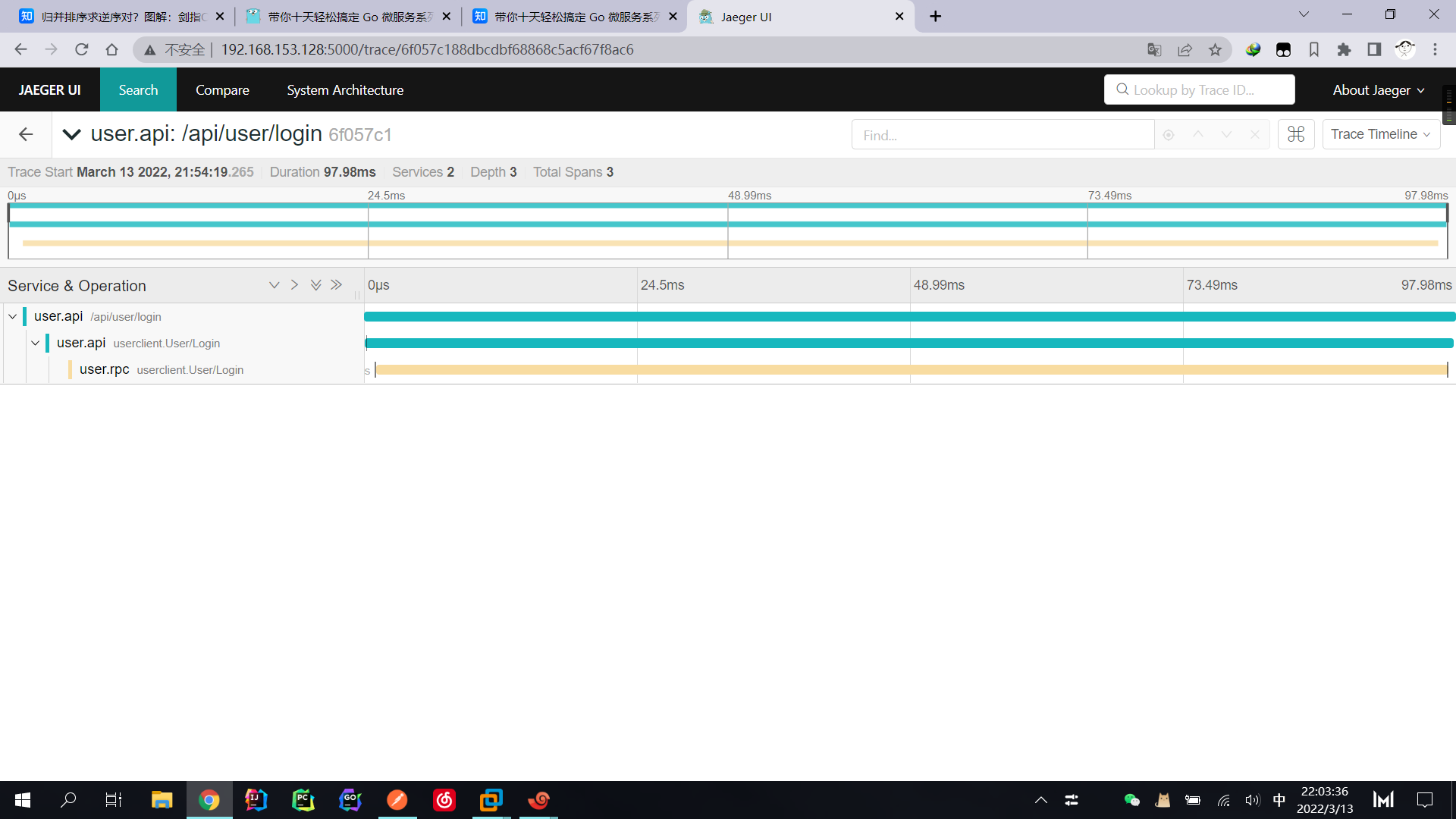This screenshot has width=1456, height=819.
Task: Collapse the root user.api /api/user/login span
Action: 13,316
